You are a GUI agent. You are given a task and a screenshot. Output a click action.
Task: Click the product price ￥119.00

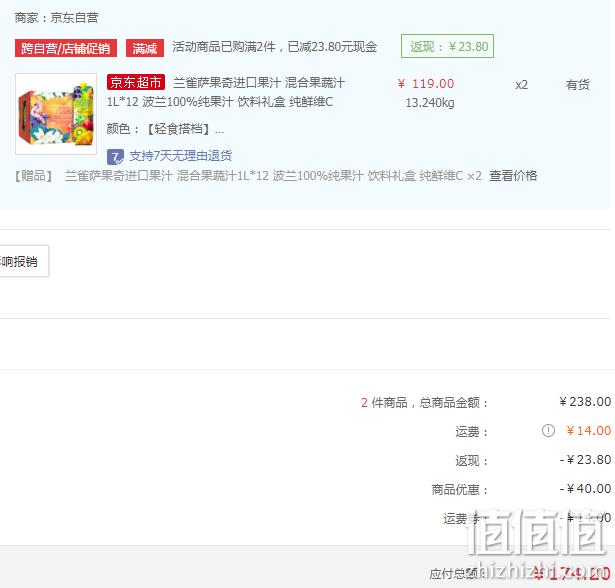point(426,84)
